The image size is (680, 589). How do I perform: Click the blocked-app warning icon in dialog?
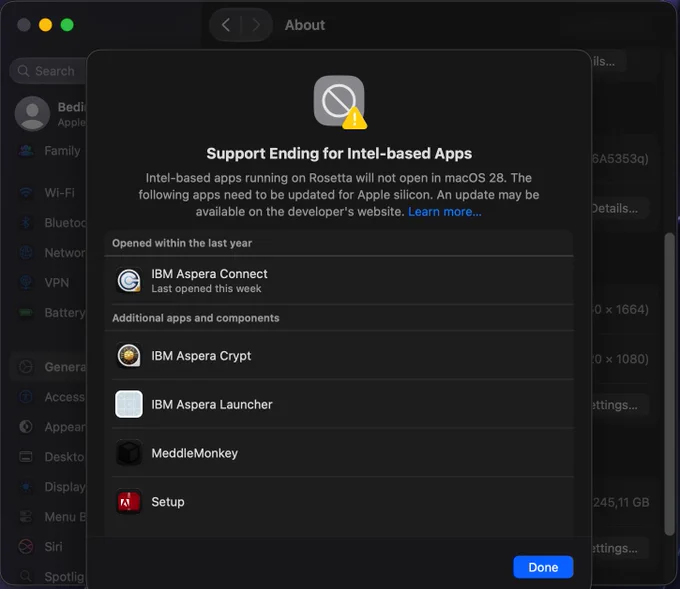pyautogui.click(x=340, y=102)
